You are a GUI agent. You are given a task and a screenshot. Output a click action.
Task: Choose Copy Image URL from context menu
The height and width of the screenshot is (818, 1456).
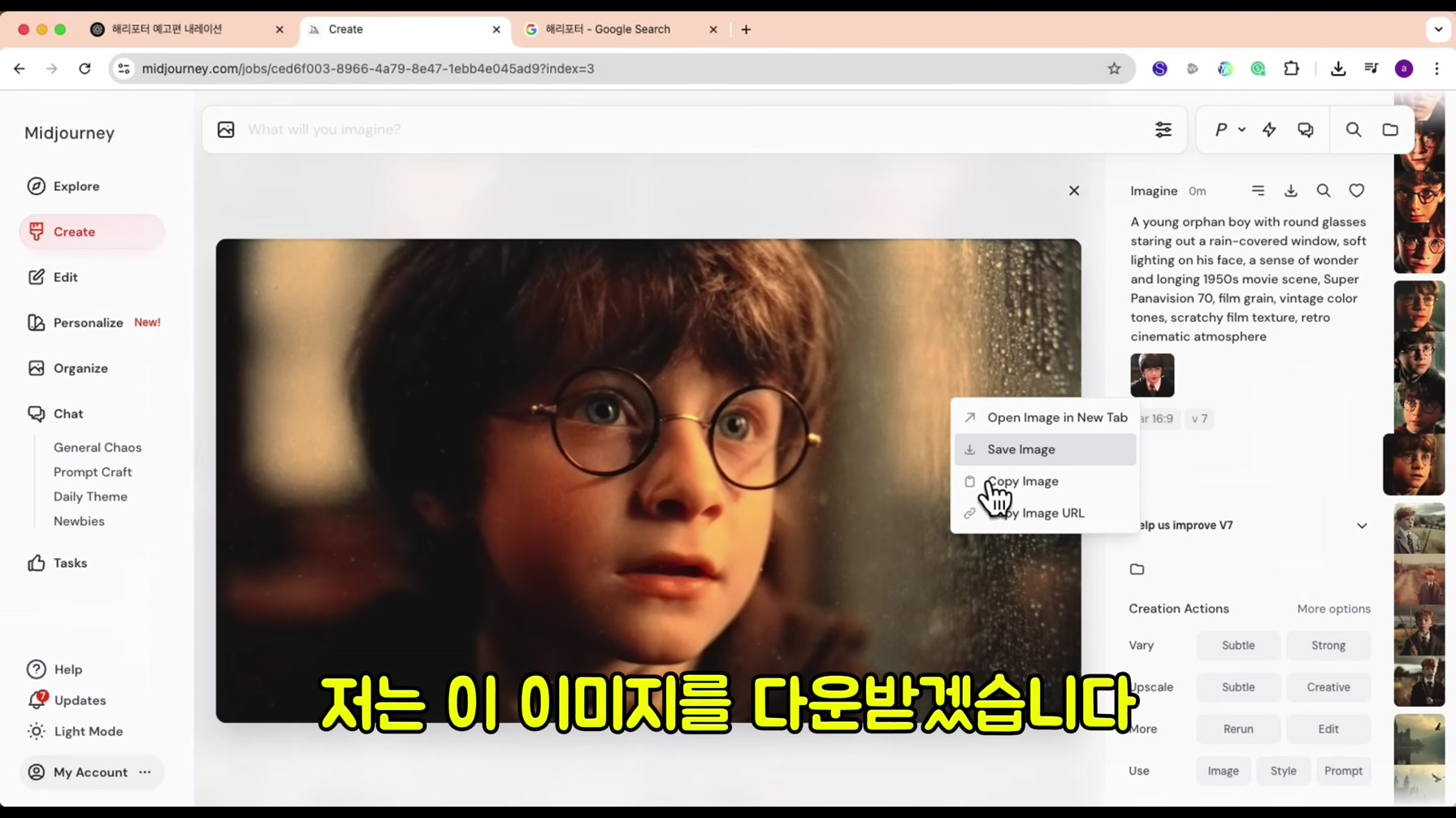1045,513
